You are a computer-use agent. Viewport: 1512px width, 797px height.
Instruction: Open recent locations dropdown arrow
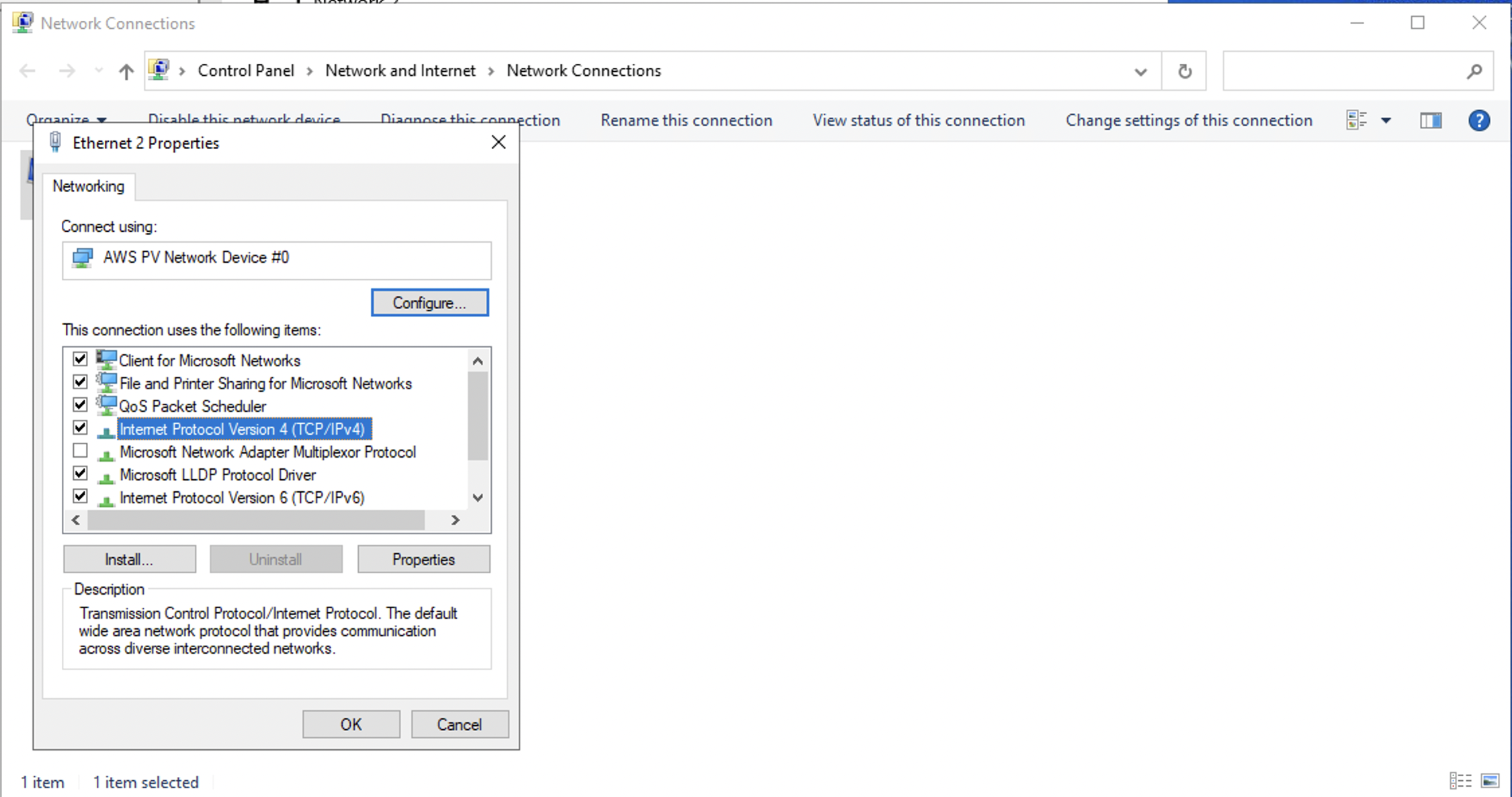(x=99, y=71)
